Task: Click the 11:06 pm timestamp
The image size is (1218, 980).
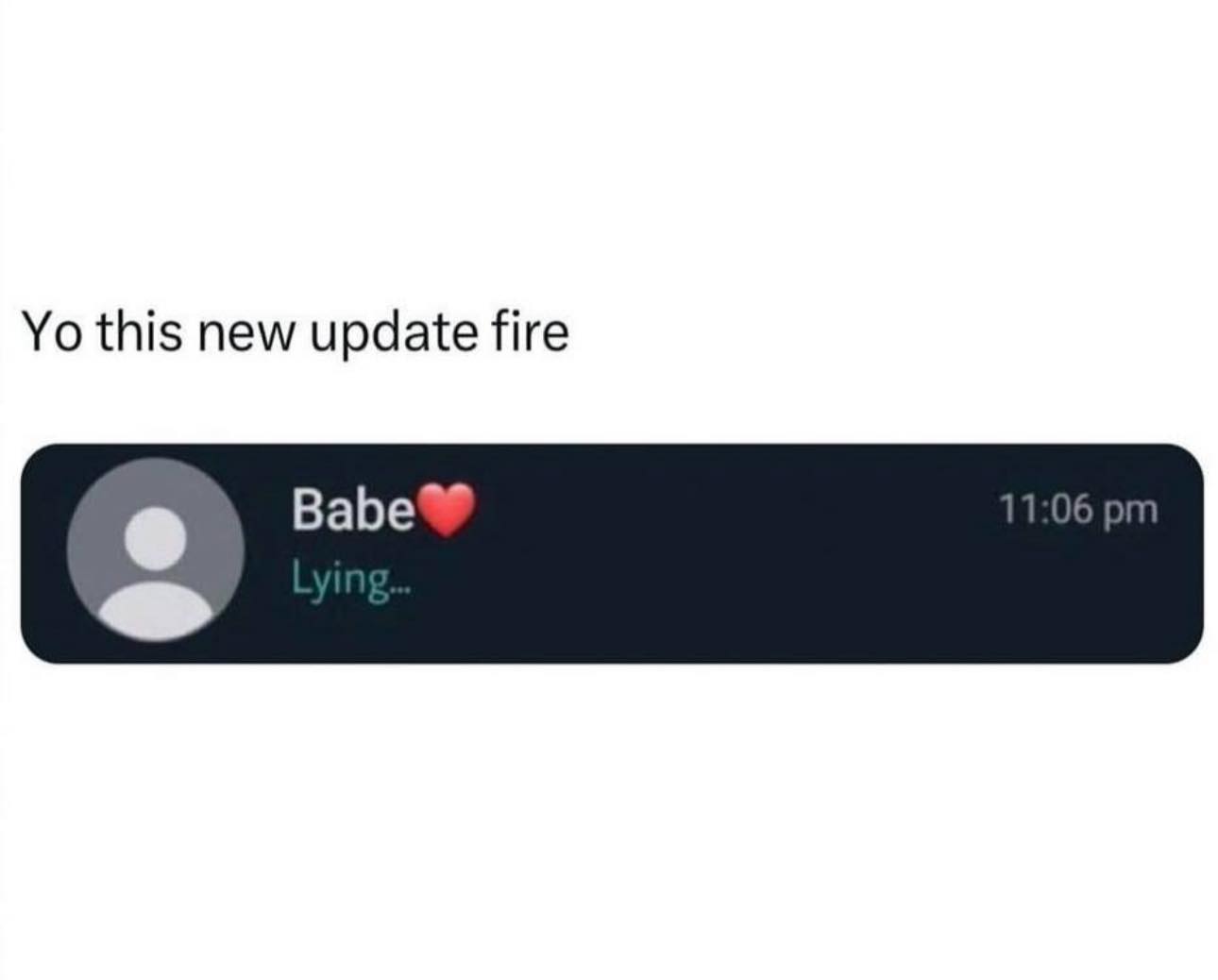Action: pos(1077,511)
